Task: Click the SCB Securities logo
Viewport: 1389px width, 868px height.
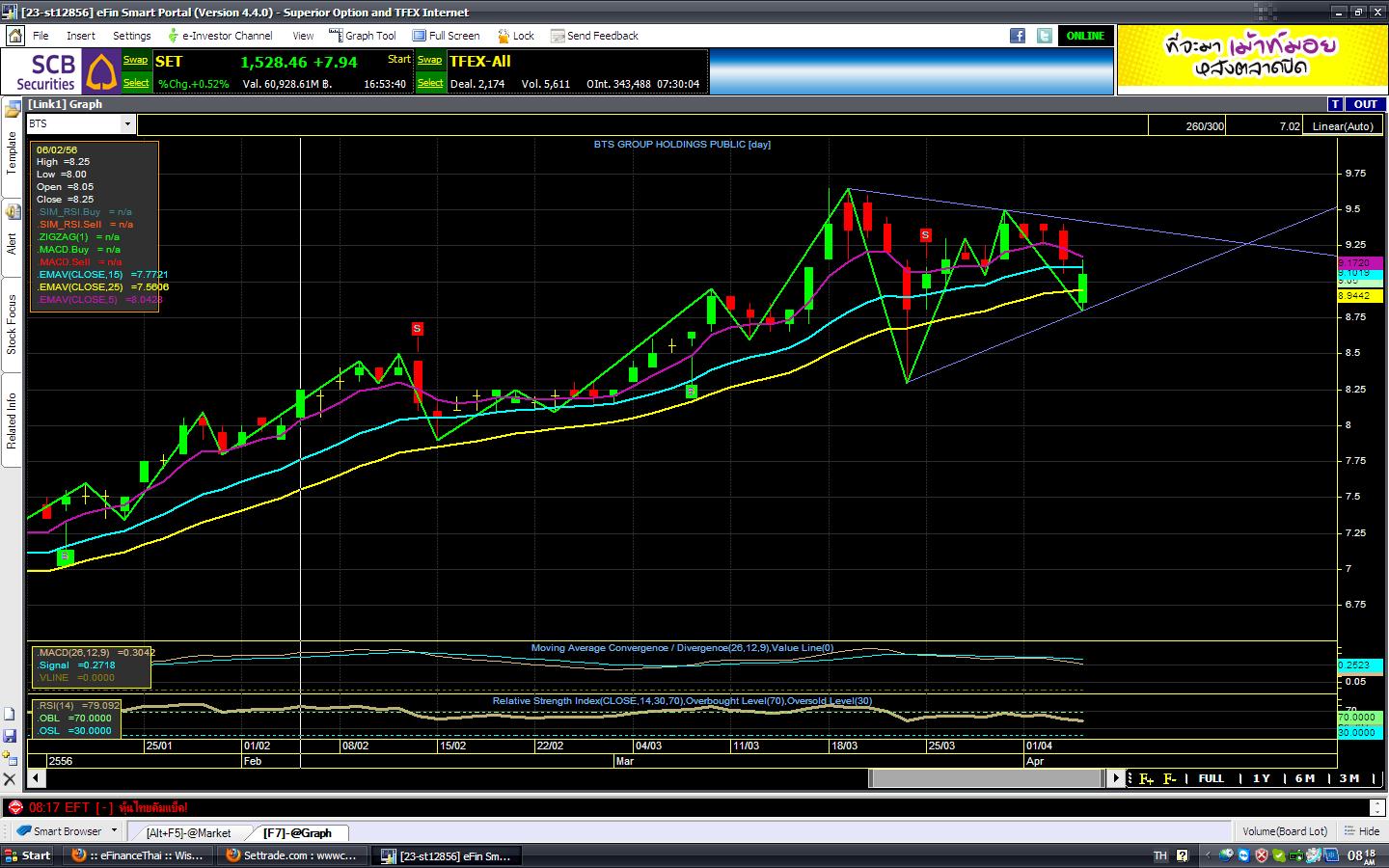Action: (60, 71)
